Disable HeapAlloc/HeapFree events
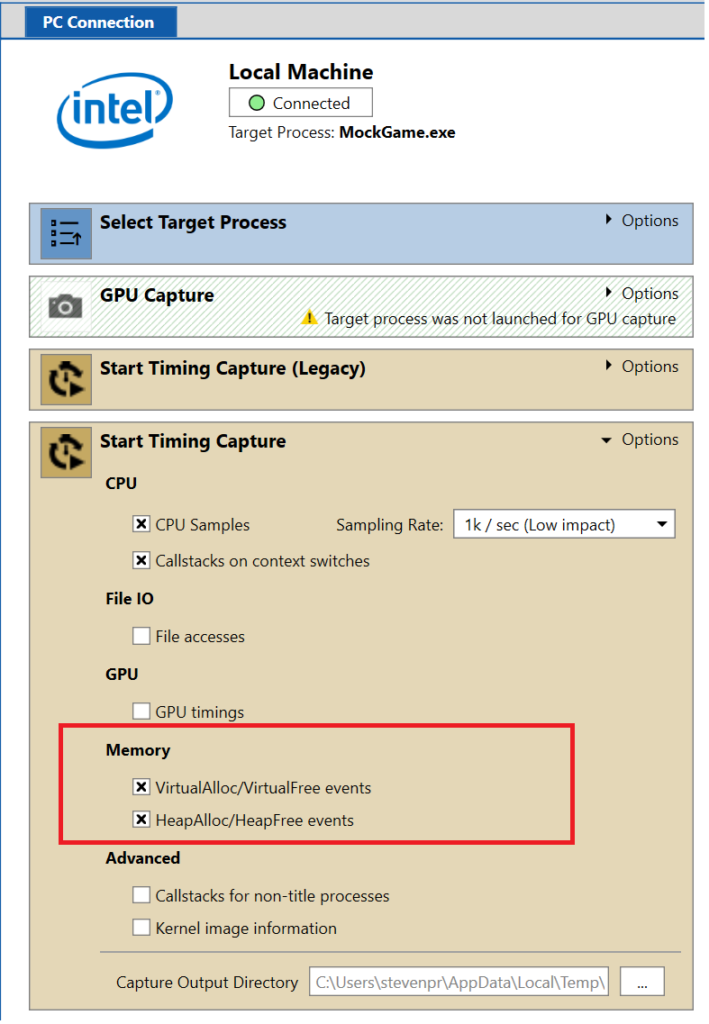 [x=141, y=820]
